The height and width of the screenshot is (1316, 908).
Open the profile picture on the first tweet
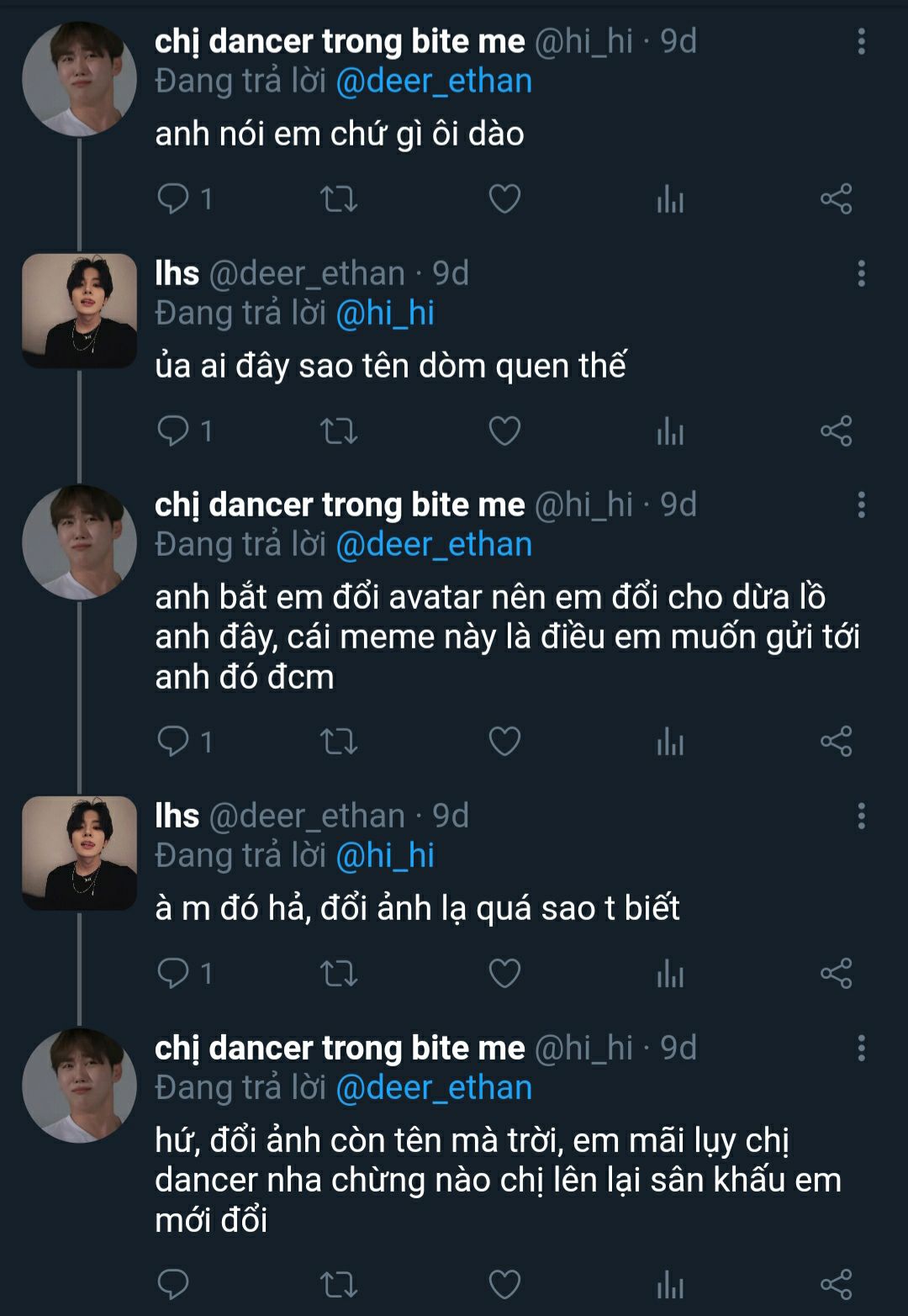(79, 79)
